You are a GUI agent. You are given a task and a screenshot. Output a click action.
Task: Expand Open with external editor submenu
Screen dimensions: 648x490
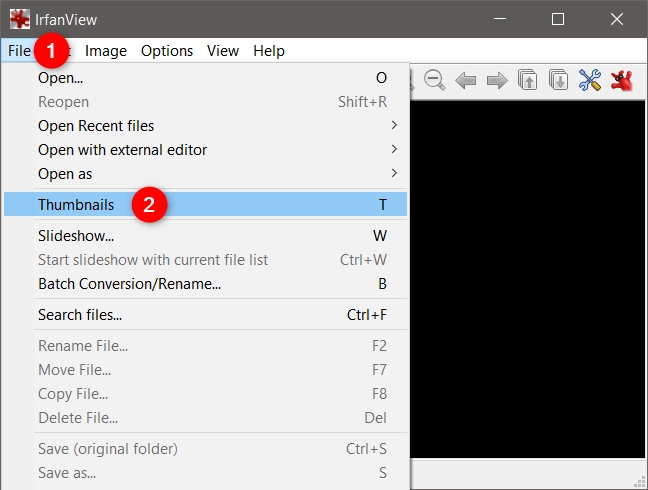tap(205, 150)
